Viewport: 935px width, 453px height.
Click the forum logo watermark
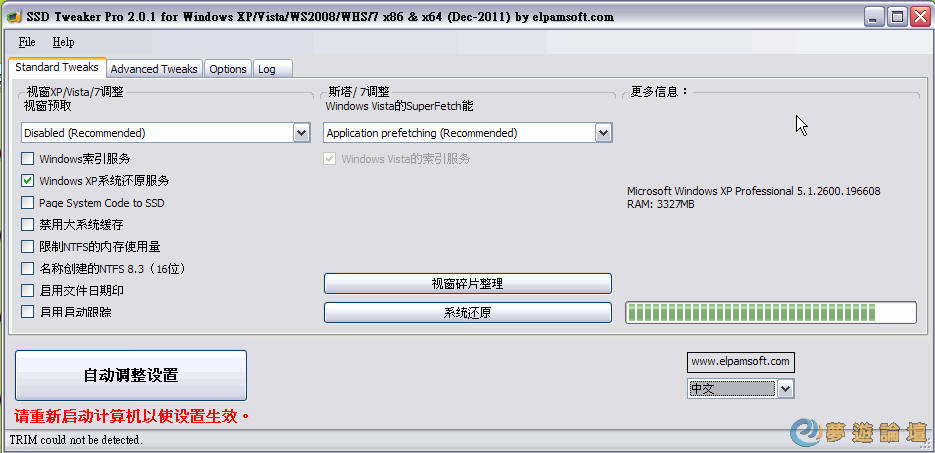(x=859, y=432)
